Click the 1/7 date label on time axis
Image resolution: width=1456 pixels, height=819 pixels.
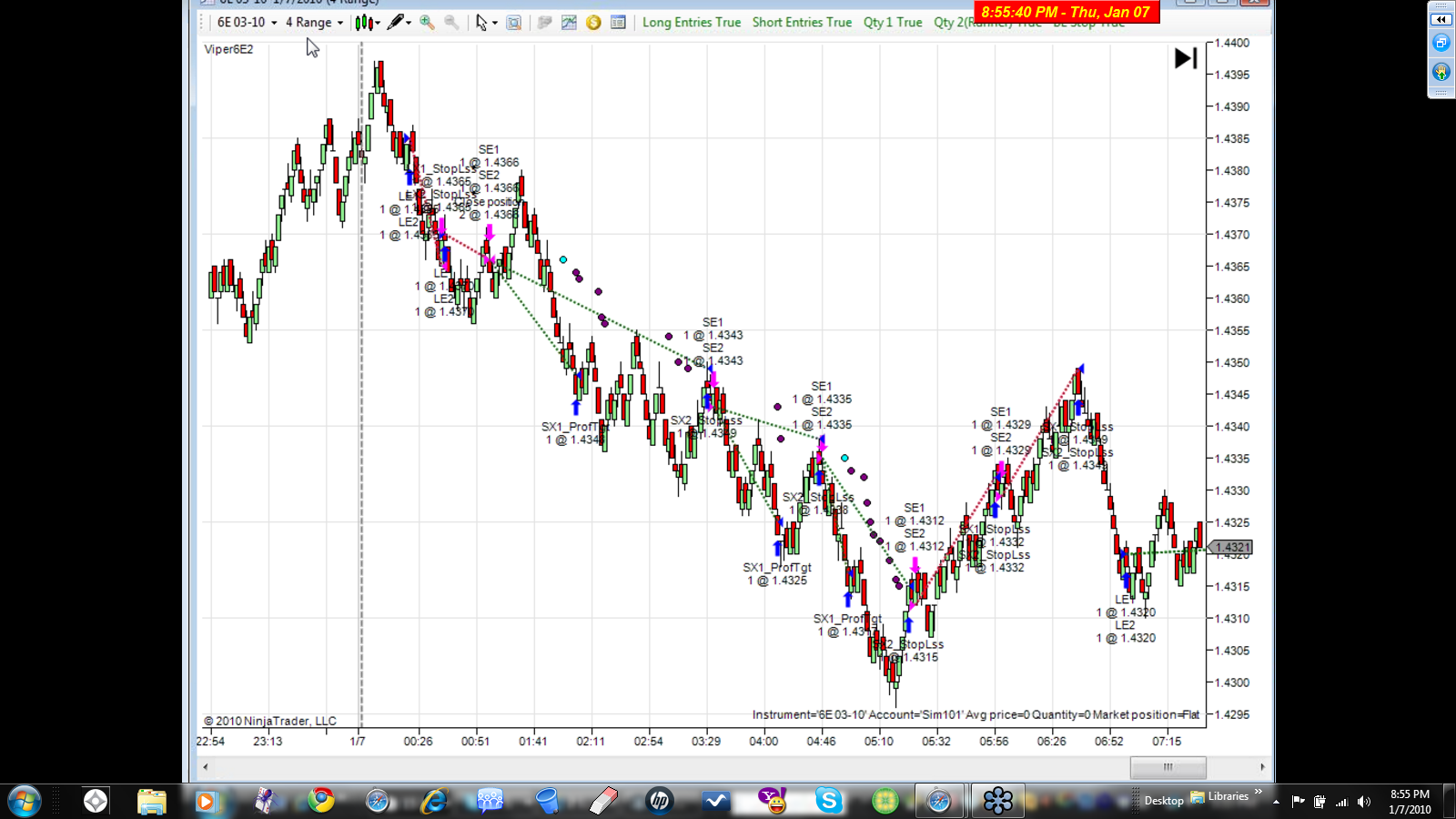point(358,741)
